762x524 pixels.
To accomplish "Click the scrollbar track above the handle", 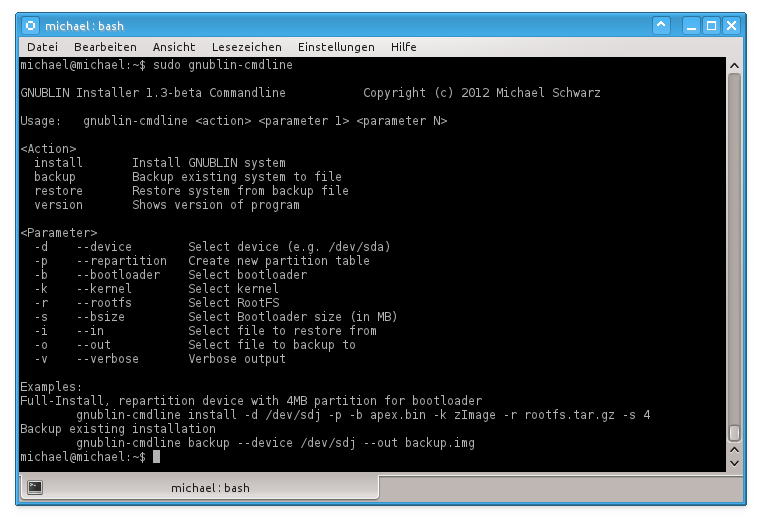I will tap(734, 248).
